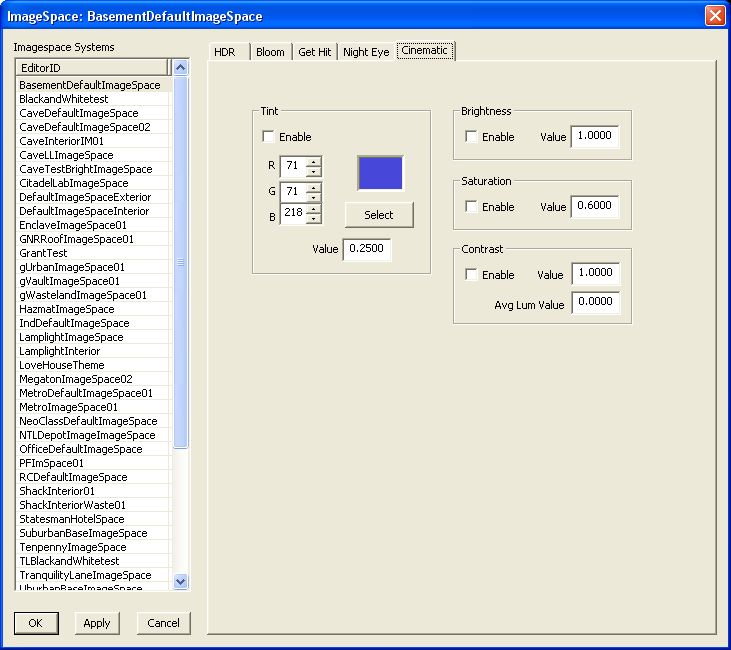Viewport: 731px width, 650px height.
Task: Click the Apply button
Action: click(97, 623)
